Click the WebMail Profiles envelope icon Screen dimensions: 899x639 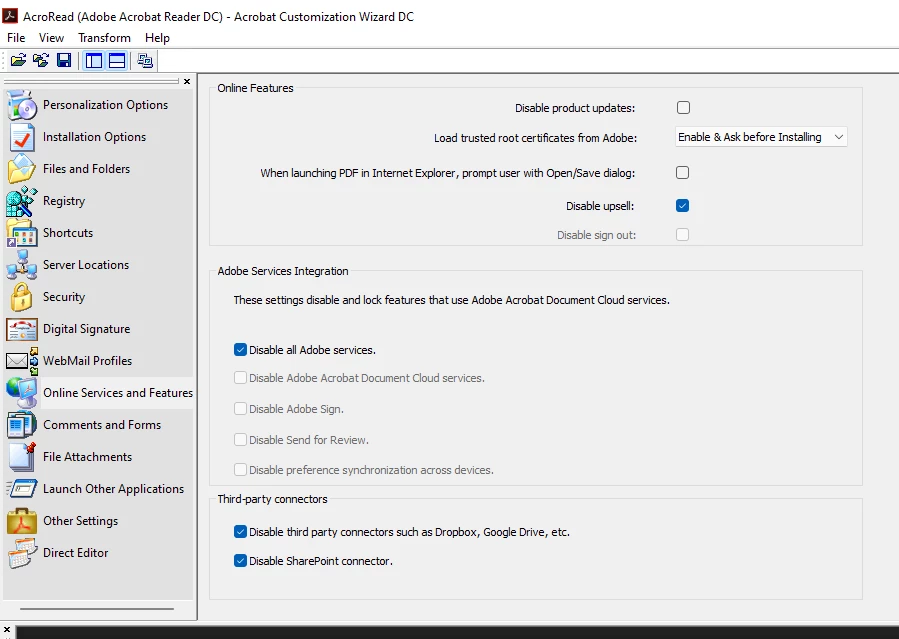pyautogui.click(x=22, y=361)
